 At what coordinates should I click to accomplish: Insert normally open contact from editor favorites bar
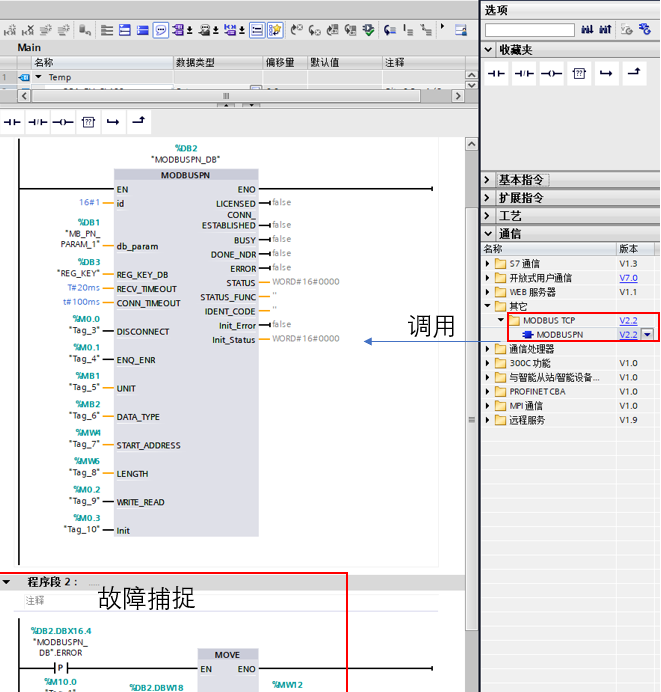coord(12,122)
